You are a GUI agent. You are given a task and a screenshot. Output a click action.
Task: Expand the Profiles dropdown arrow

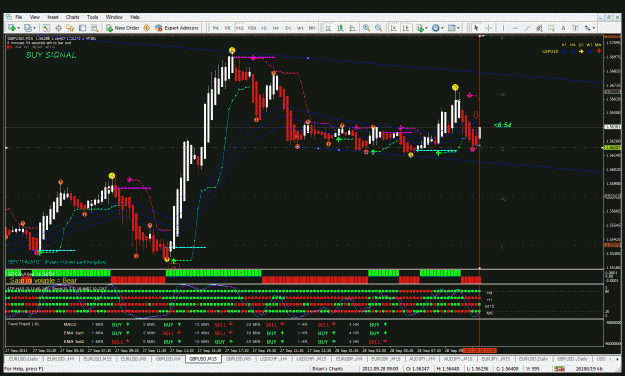(x=34, y=28)
